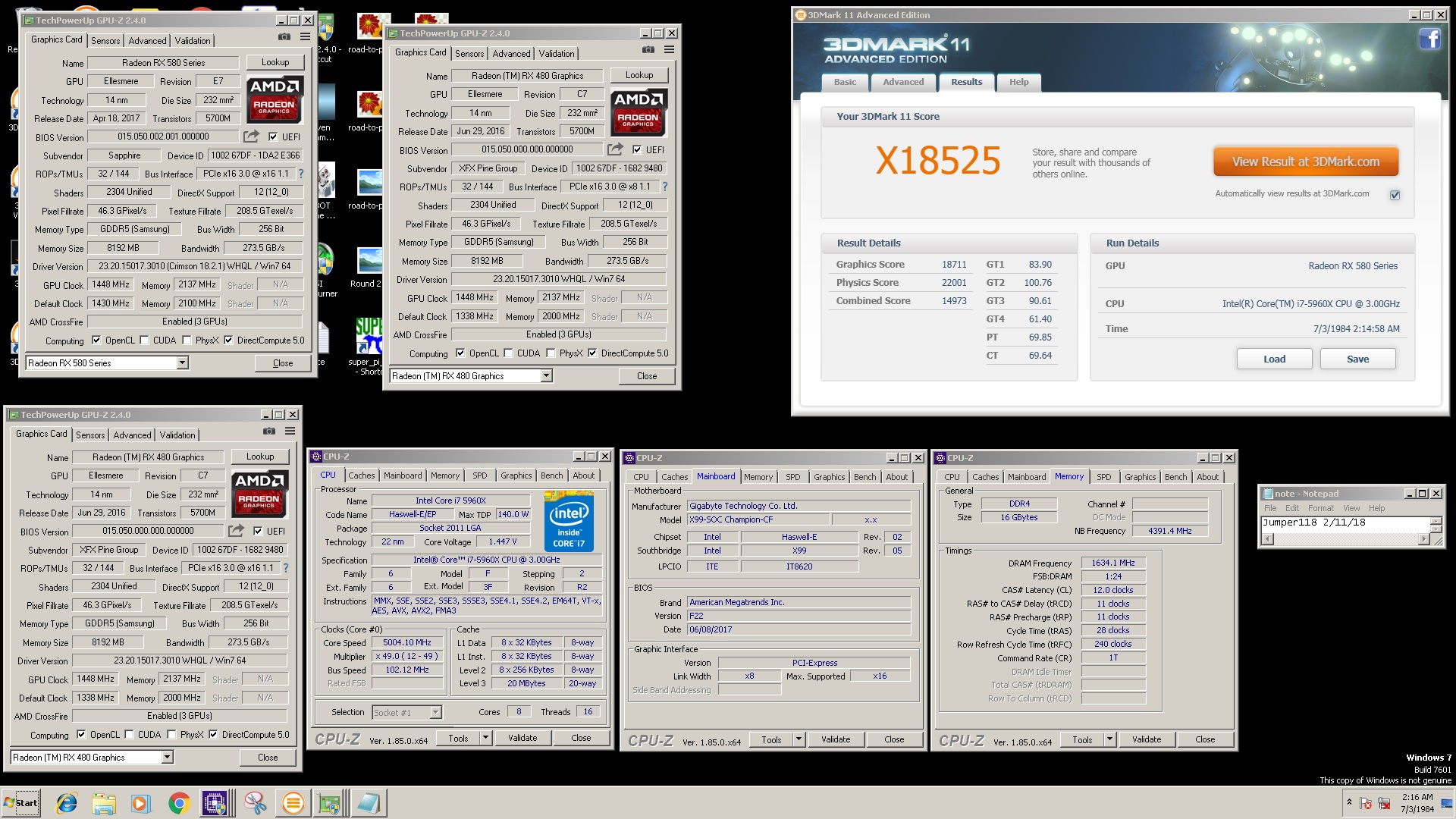1456x819 pixels.
Task: Switch to CPU-Z via its taskbar icon
Action: tap(215, 803)
